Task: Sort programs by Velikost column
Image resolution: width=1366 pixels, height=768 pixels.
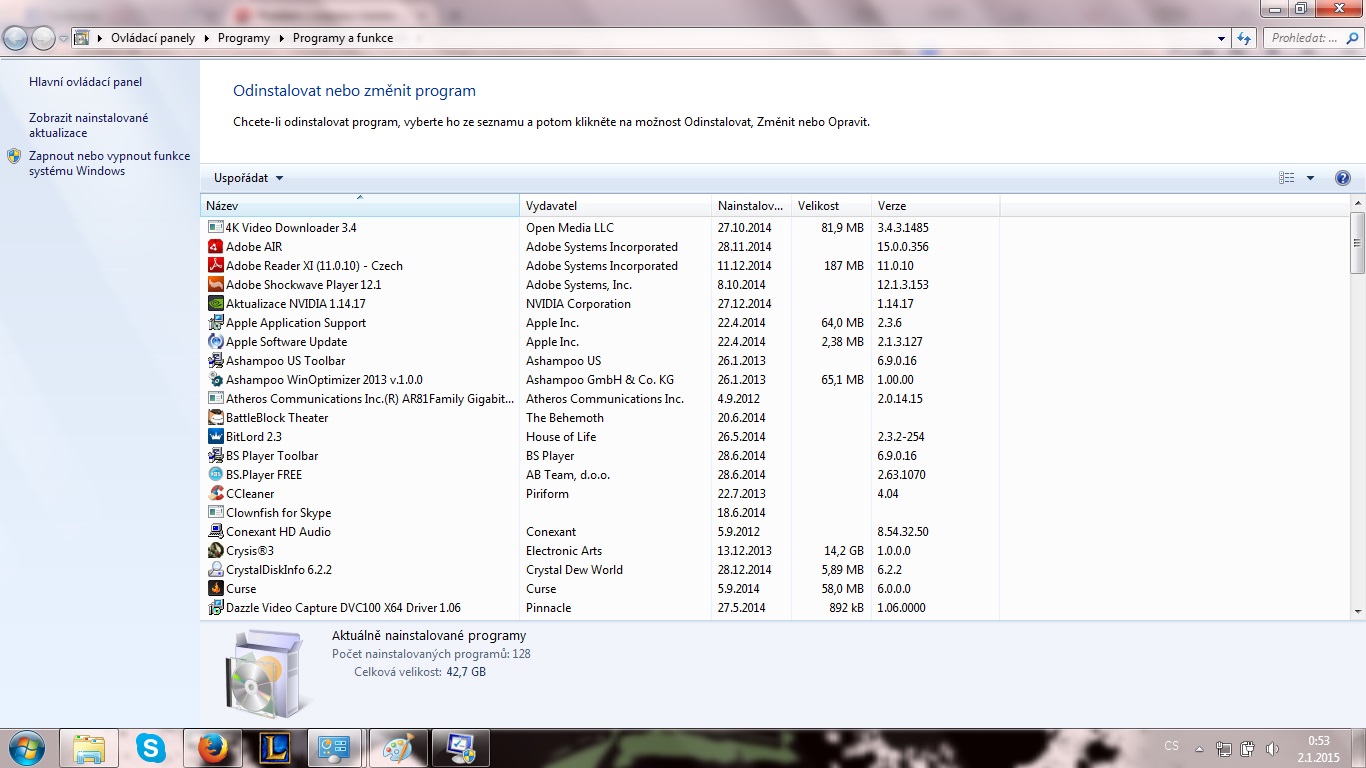Action: pos(831,206)
